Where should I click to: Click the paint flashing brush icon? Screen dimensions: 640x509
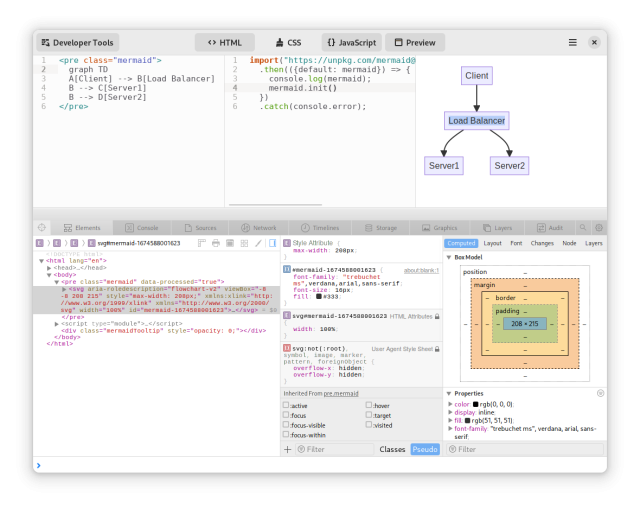tap(258, 243)
